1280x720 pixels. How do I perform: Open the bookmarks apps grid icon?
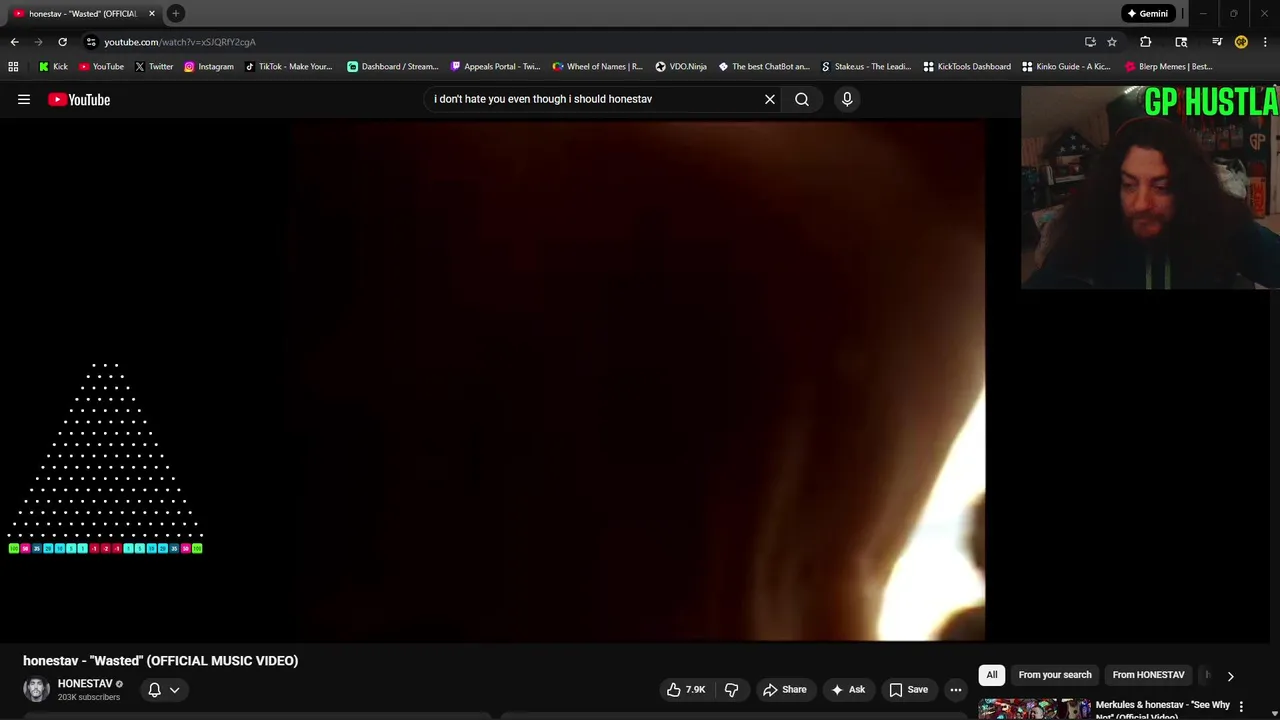tap(13, 67)
